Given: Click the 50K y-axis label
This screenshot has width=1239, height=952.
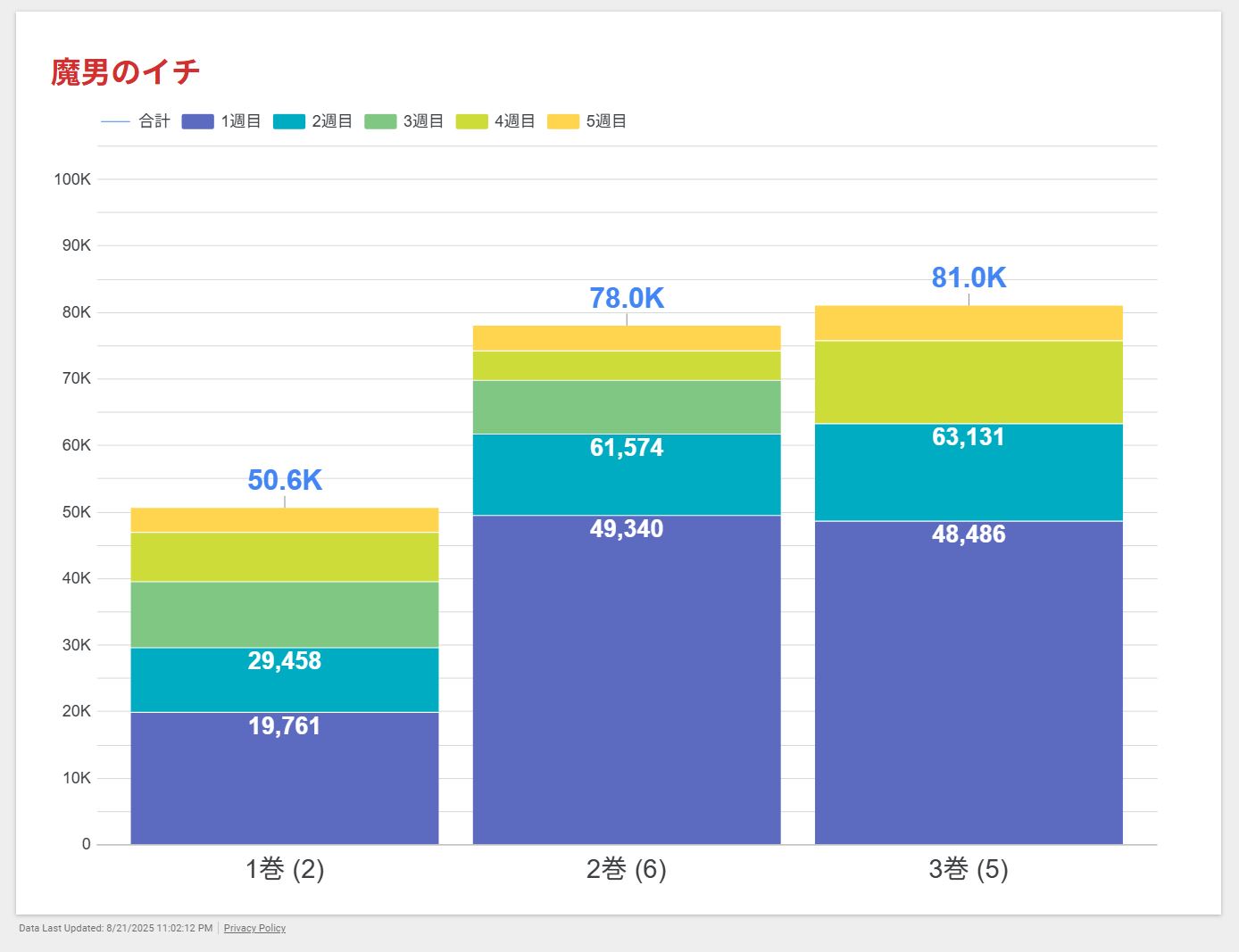Looking at the screenshot, I should pos(77,512).
